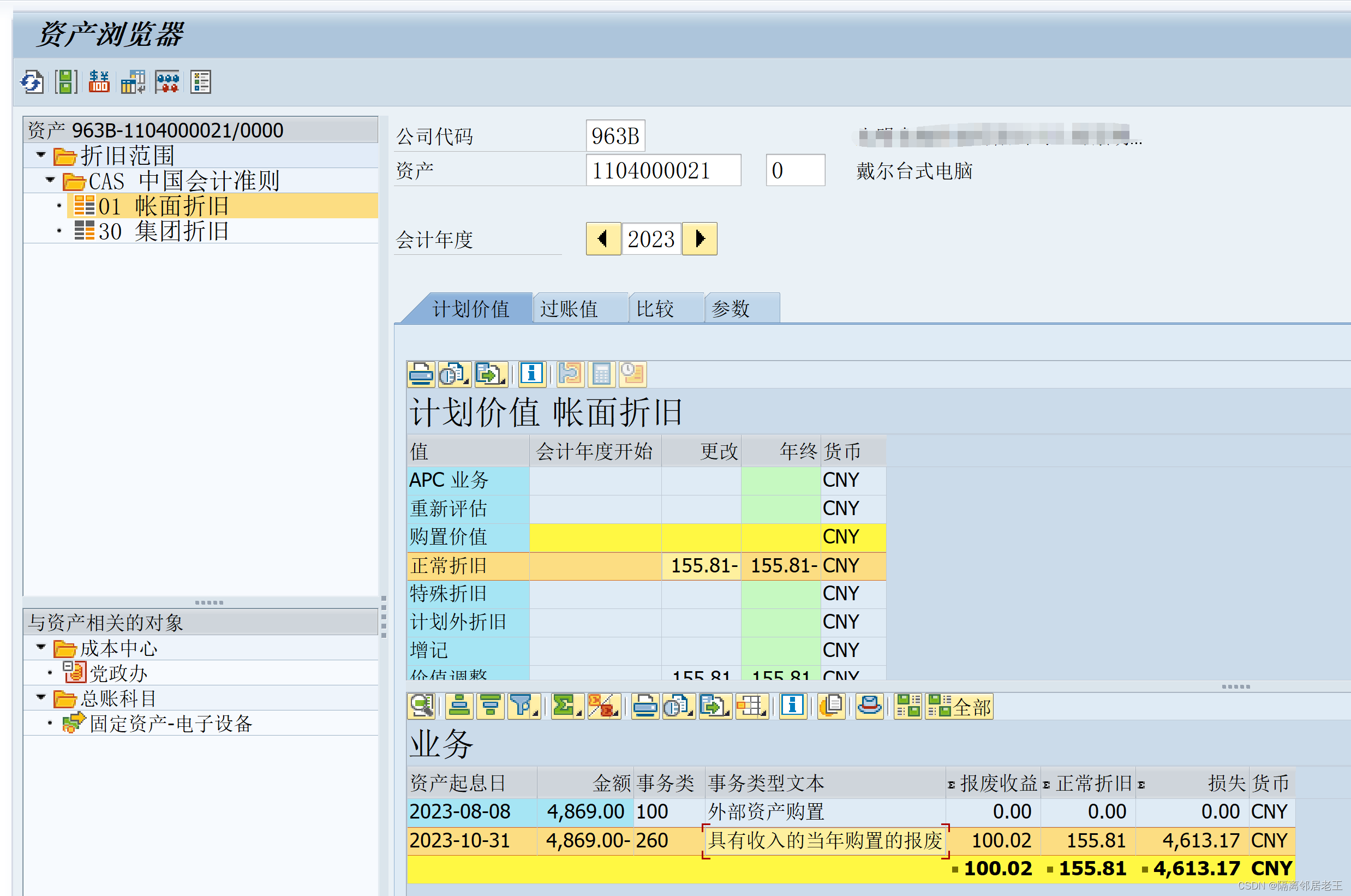Click the 公司代码 input field showing 963B
This screenshot has width=1351, height=896.
(x=615, y=136)
